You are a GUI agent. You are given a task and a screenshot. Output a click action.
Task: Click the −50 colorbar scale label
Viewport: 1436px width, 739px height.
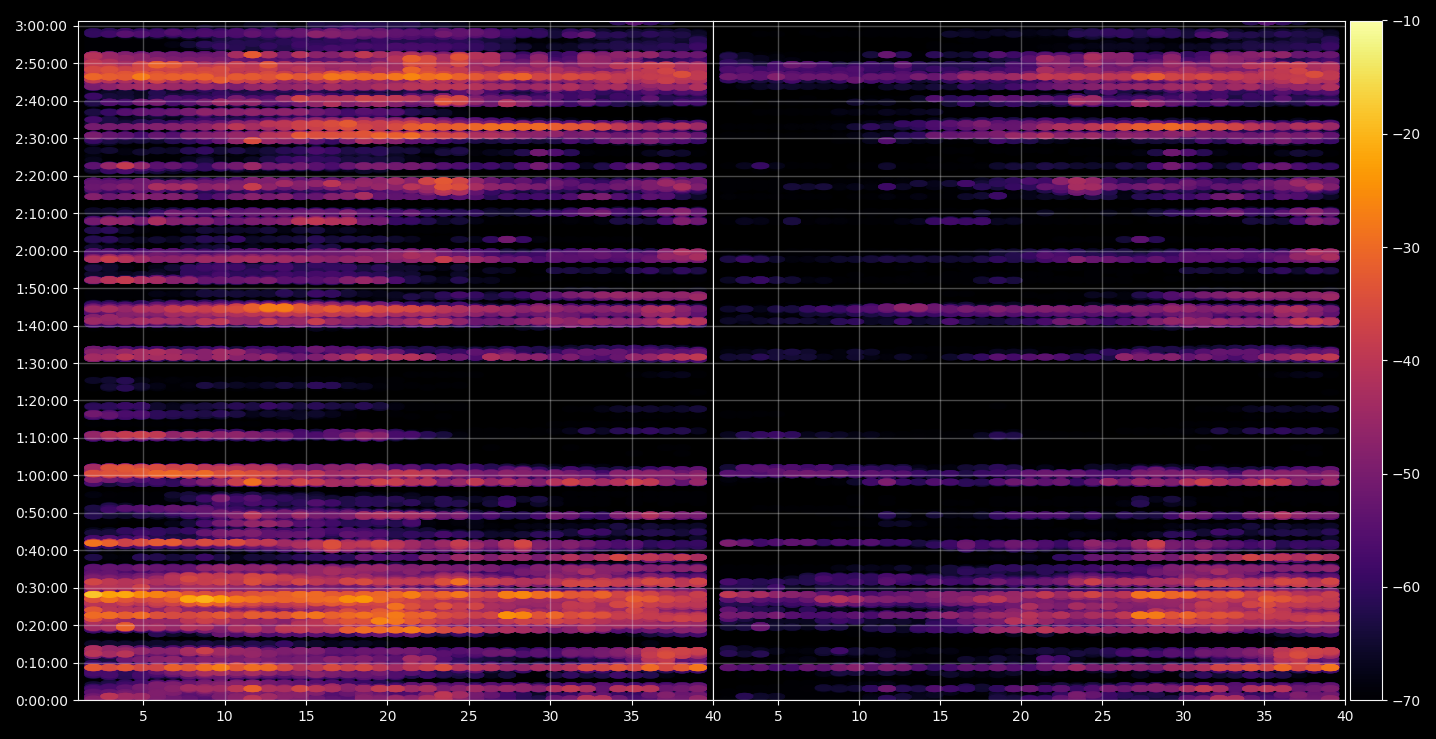1406,474
